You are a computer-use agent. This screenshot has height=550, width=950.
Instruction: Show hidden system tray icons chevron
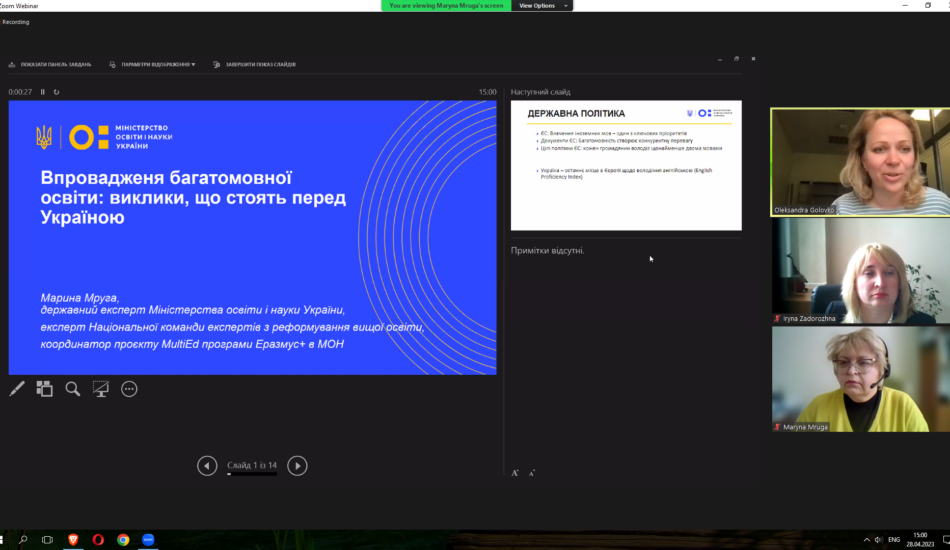(865, 540)
